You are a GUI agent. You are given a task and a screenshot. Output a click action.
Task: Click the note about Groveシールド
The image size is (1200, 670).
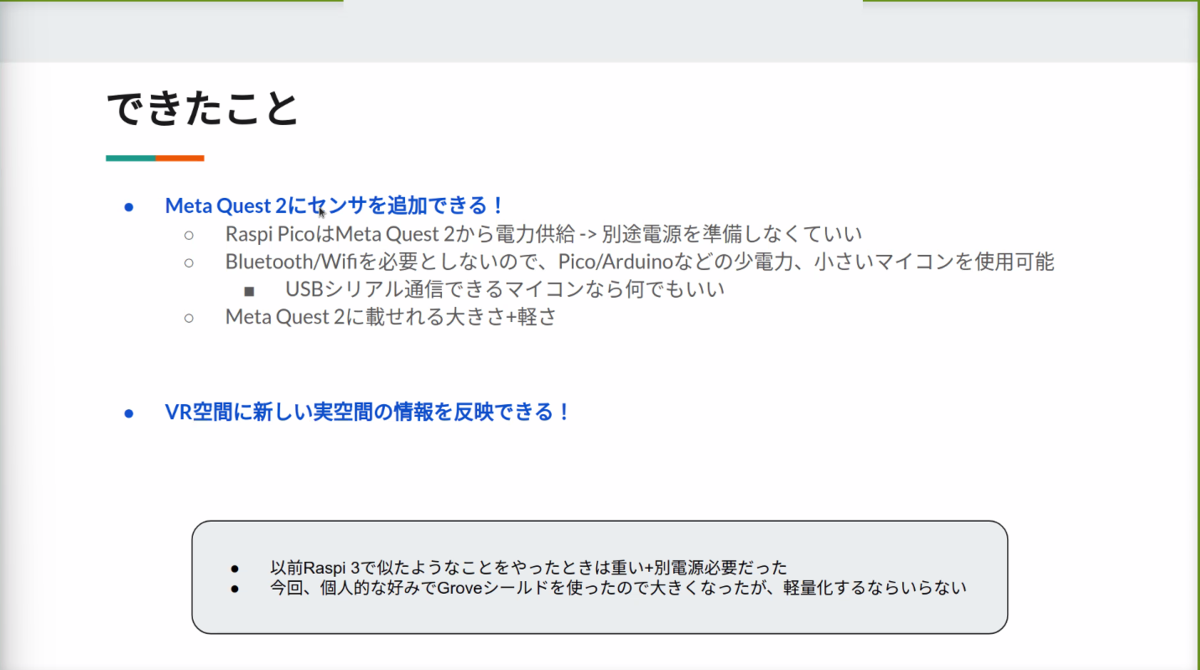(x=618, y=588)
